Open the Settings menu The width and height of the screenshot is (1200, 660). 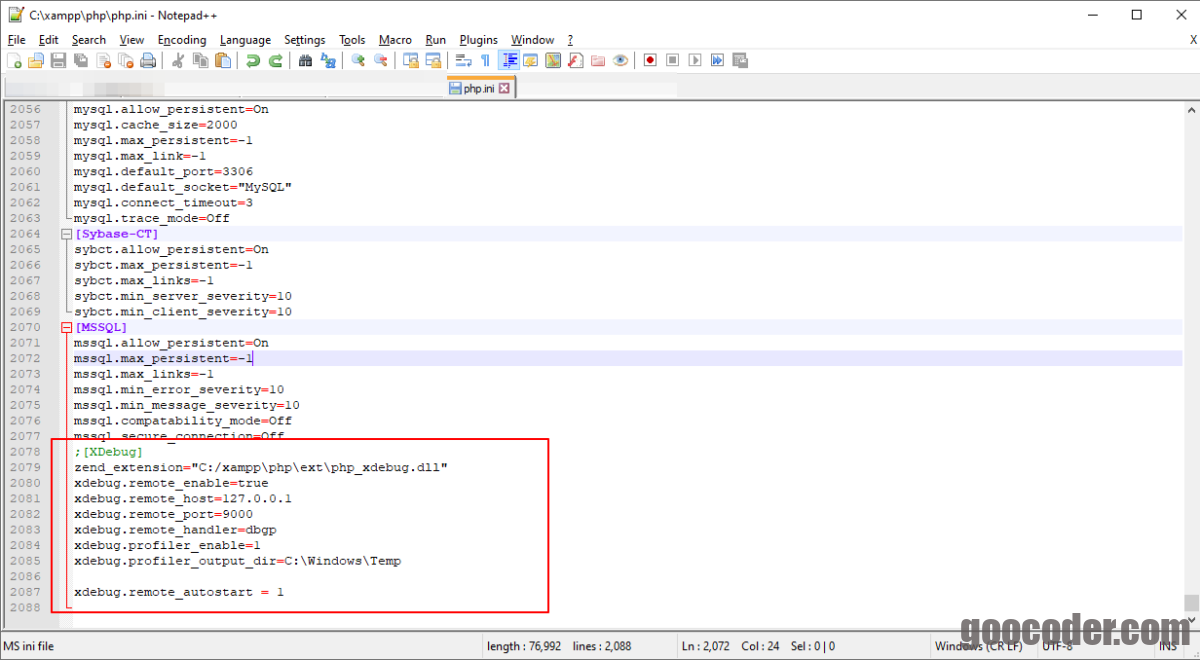pyautogui.click(x=304, y=40)
